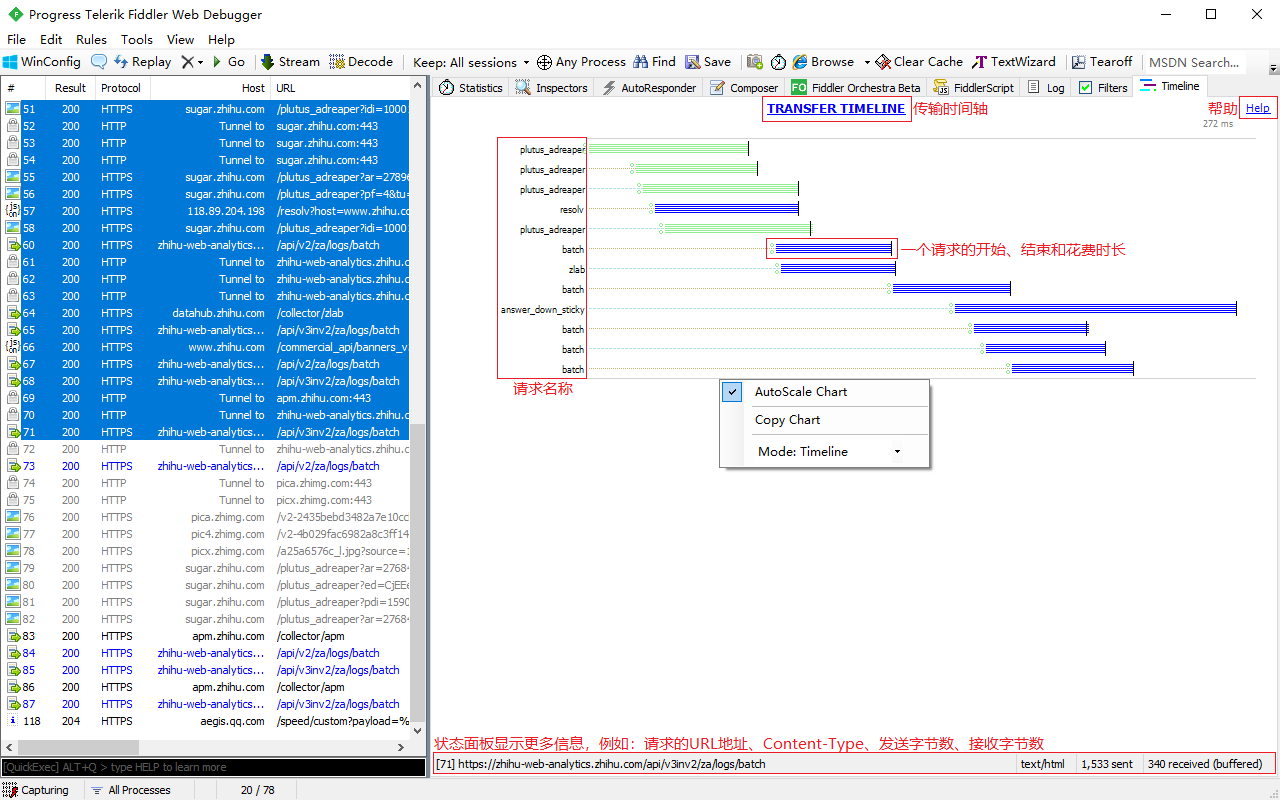Save sessions with the Save button
1280x800 pixels.
click(x=708, y=62)
